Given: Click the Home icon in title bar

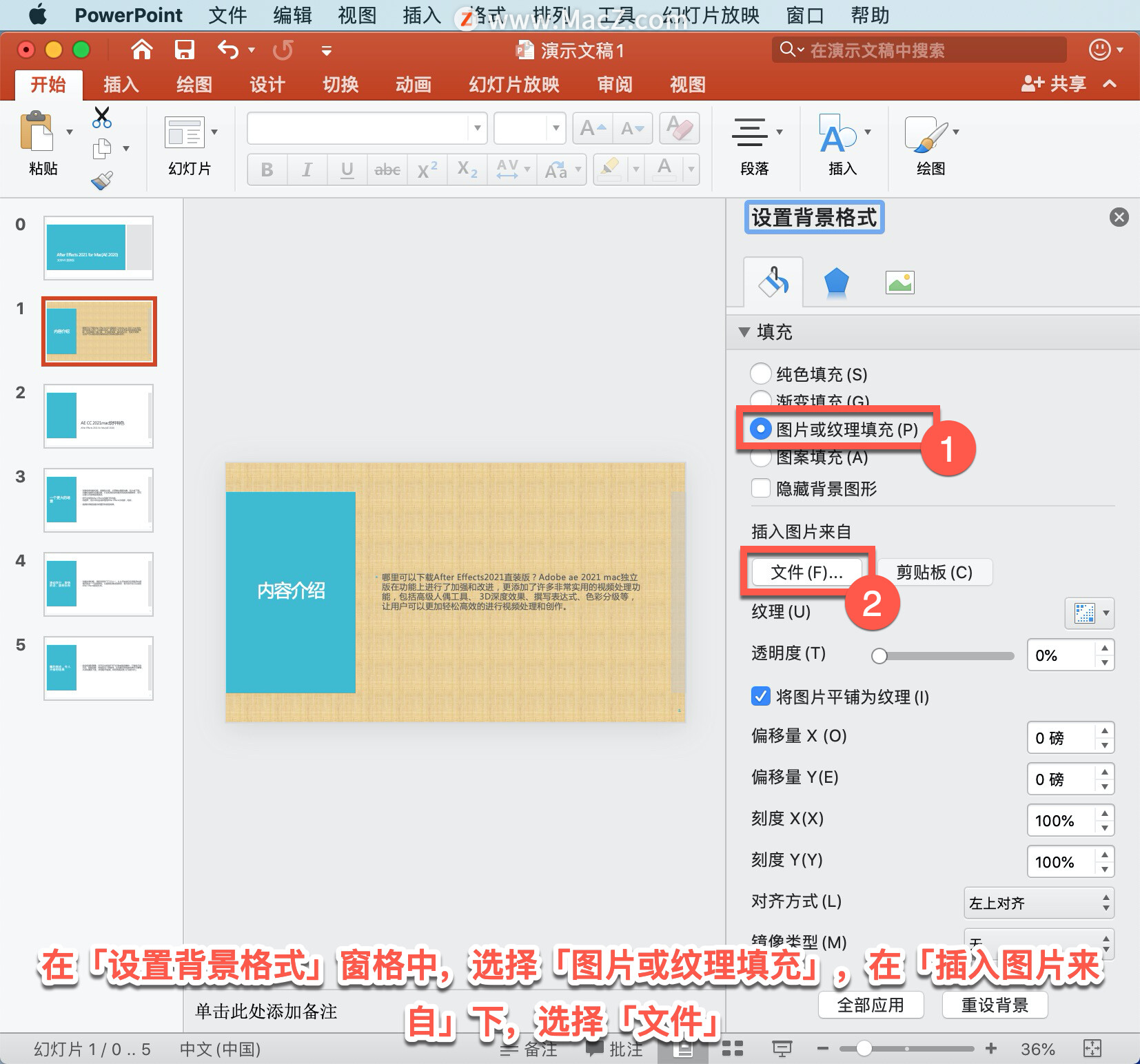Looking at the screenshot, I should click(141, 50).
